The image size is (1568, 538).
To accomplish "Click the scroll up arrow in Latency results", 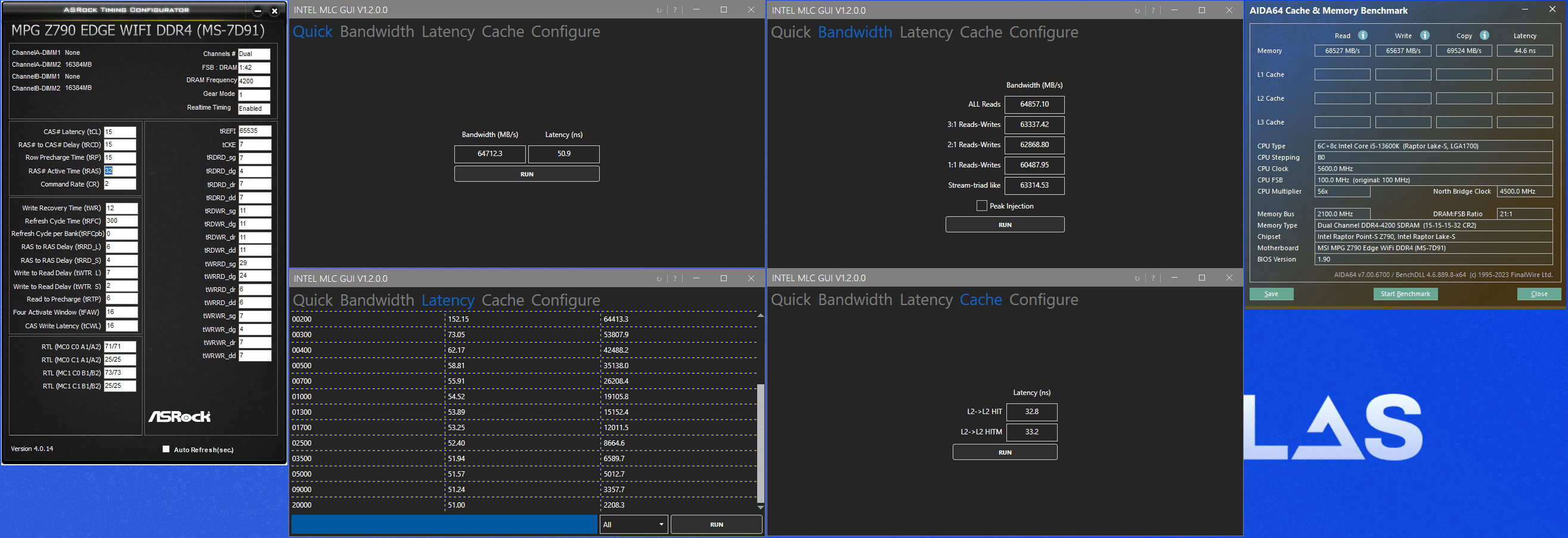I will point(760,315).
